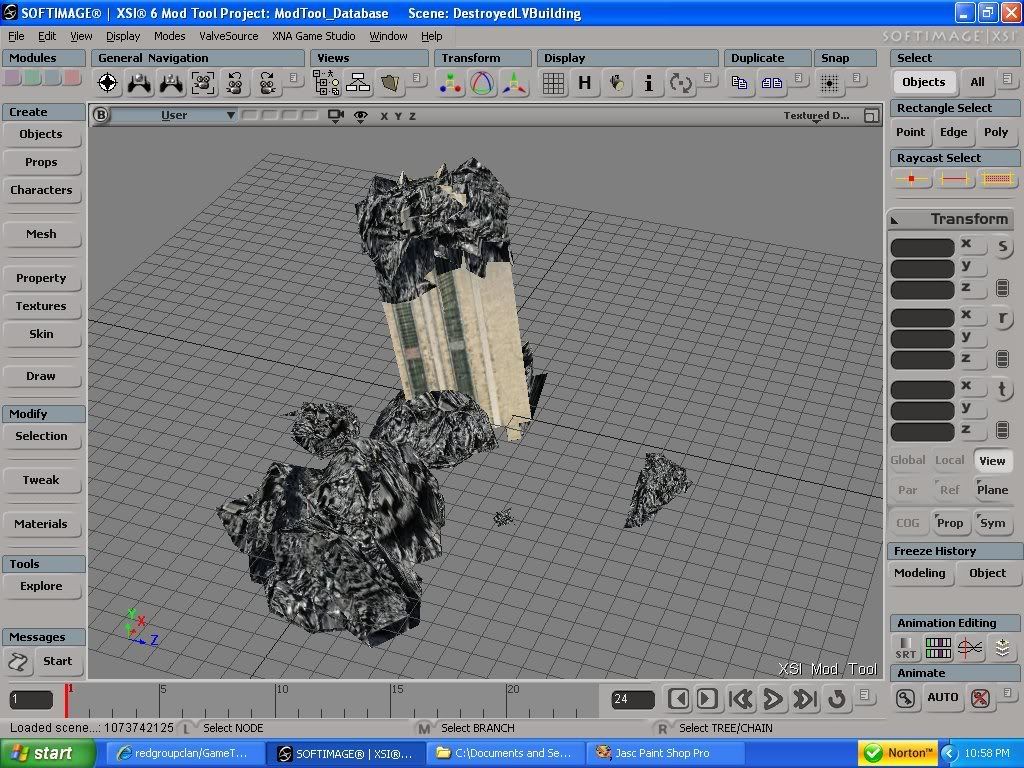Click the redo camera move icon
1024x768 pixels.
[x=266, y=83]
